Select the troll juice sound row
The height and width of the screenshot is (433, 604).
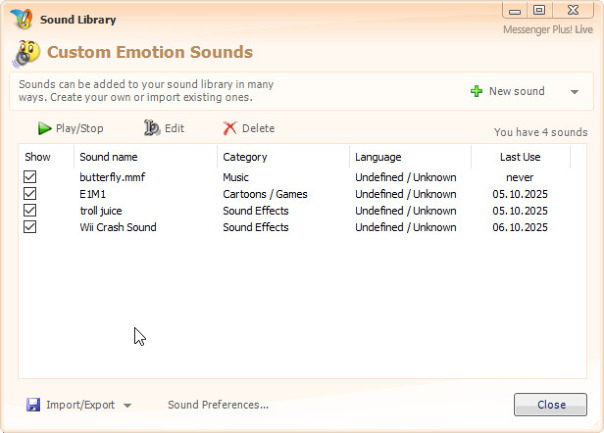tap(100, 211)
